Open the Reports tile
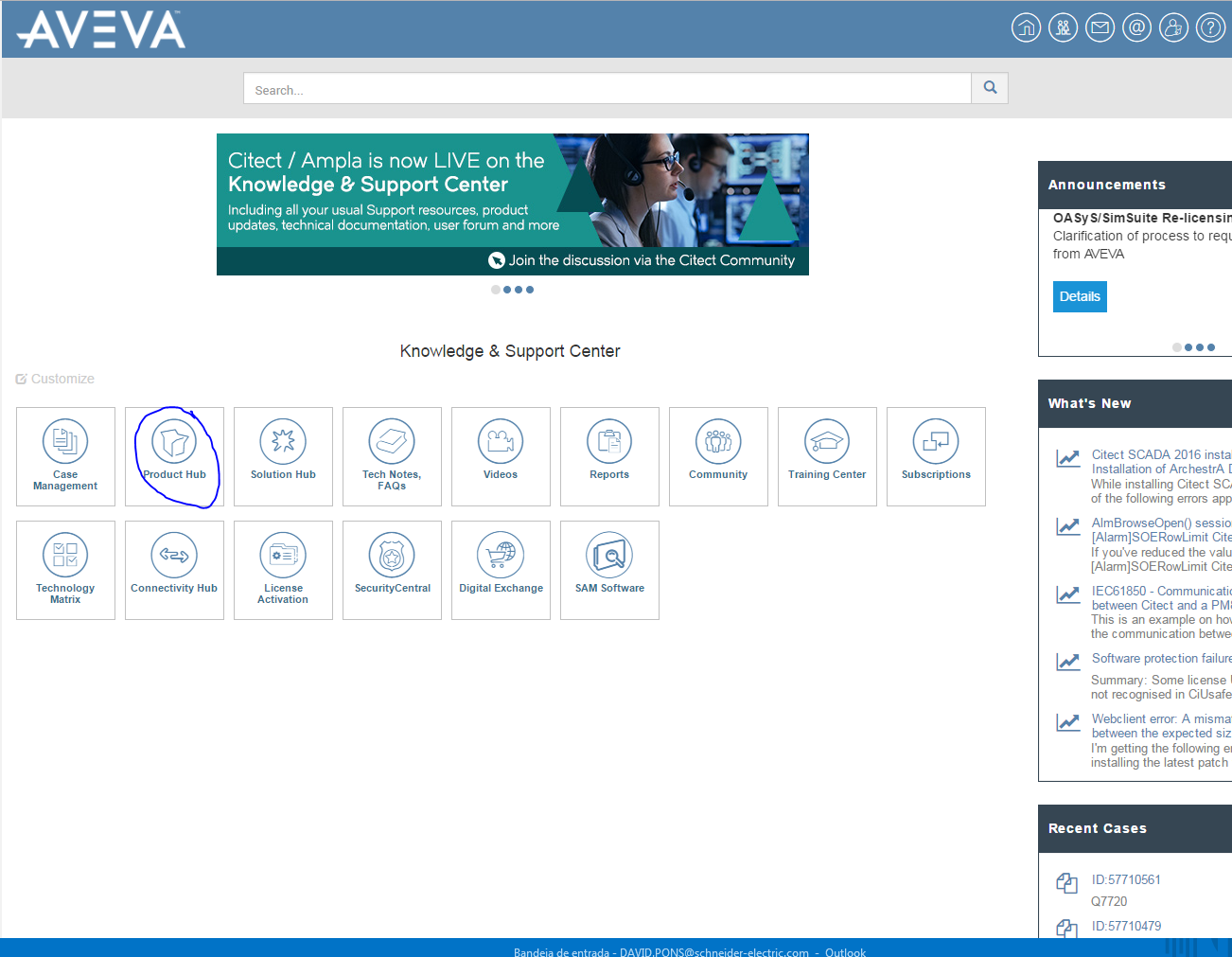This screenshot has width=1232, height=957. coord(609,456)
